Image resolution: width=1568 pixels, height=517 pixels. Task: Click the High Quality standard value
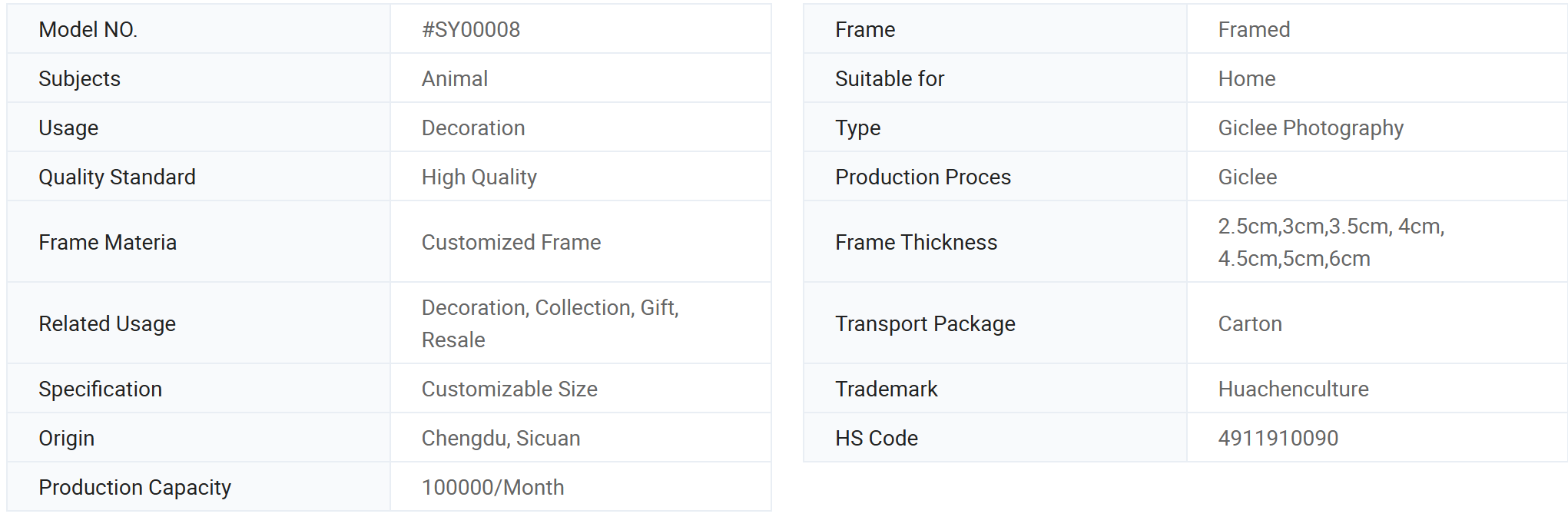click(479, 177)
